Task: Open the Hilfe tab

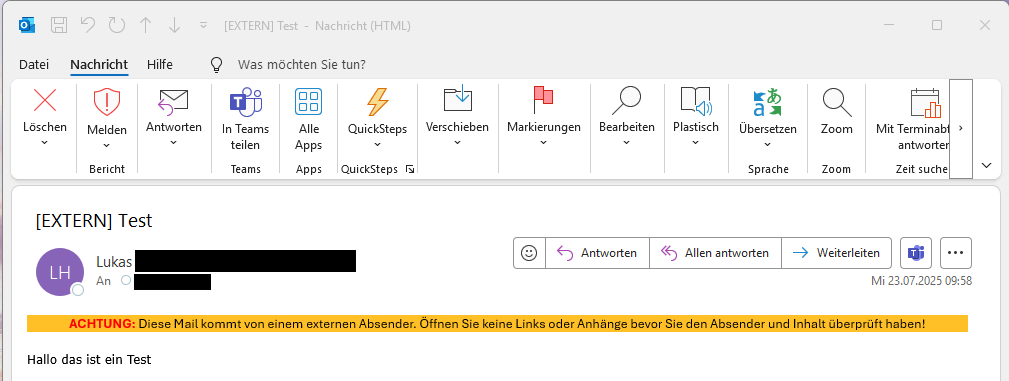Action: point(160,64)
